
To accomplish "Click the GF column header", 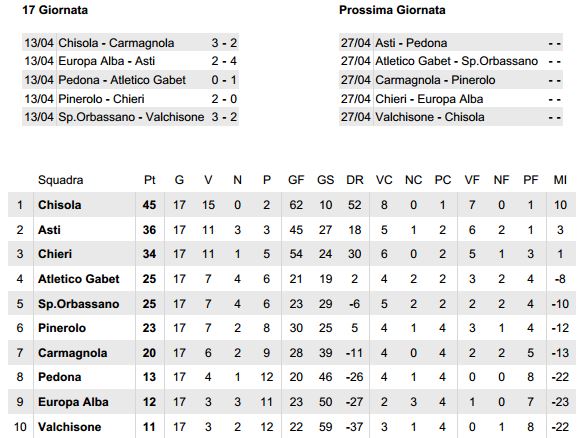I will 296,180.
